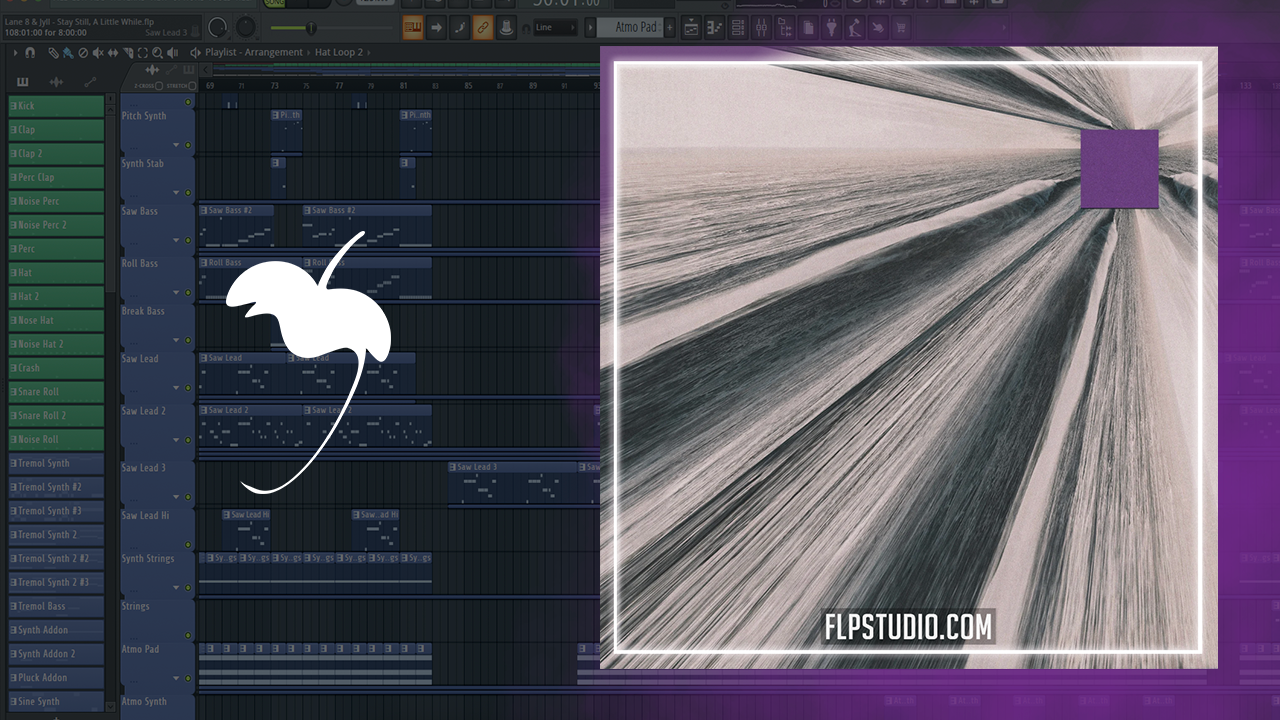This screenshot has height=720, width=1280.
Task: Mute the Pitch Synth track
Action: 187,145
